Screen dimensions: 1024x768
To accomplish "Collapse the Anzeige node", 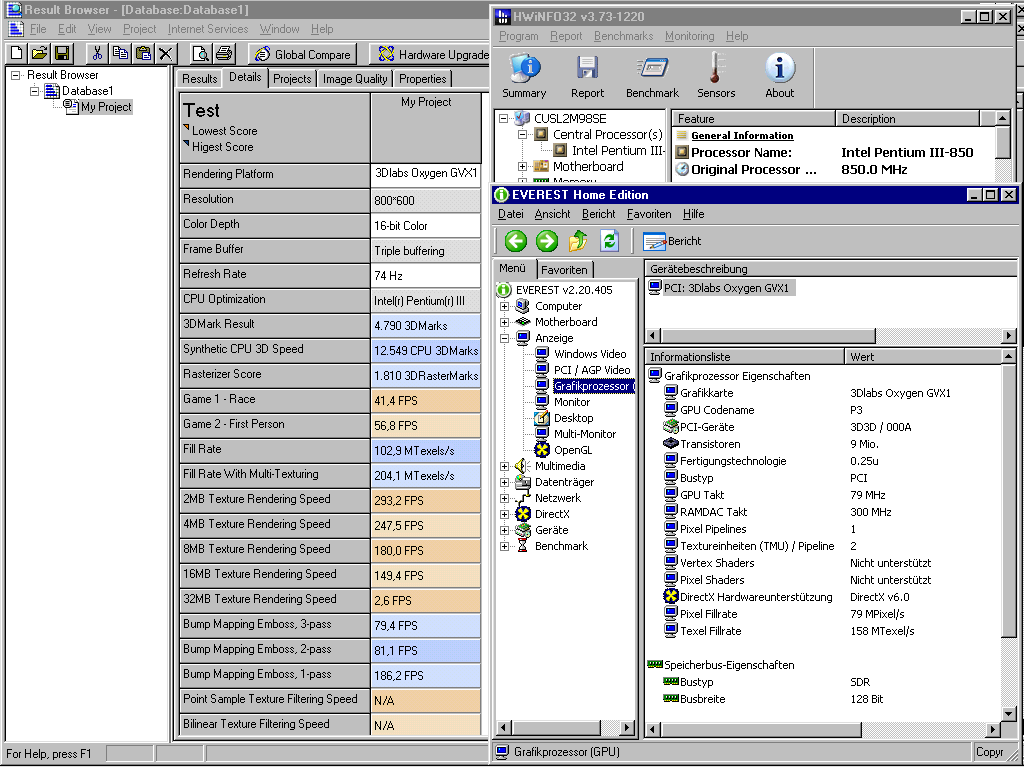I will pos(504,338).
